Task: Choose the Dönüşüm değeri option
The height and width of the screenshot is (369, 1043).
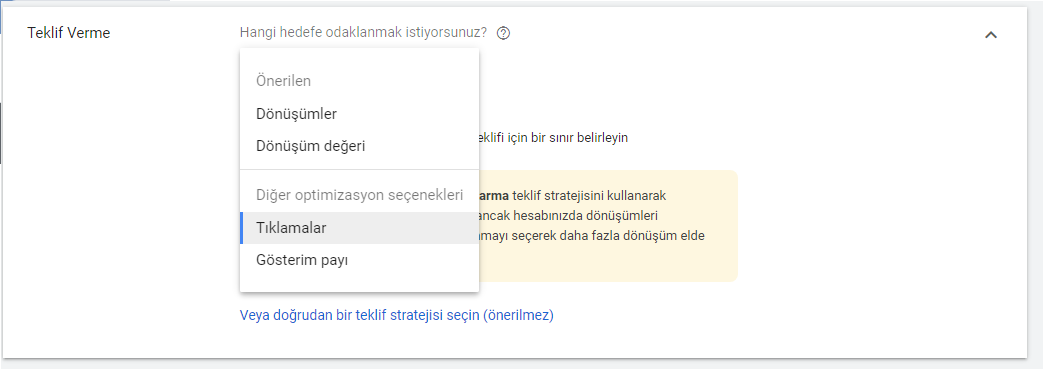Action: (x=359, y=146)
